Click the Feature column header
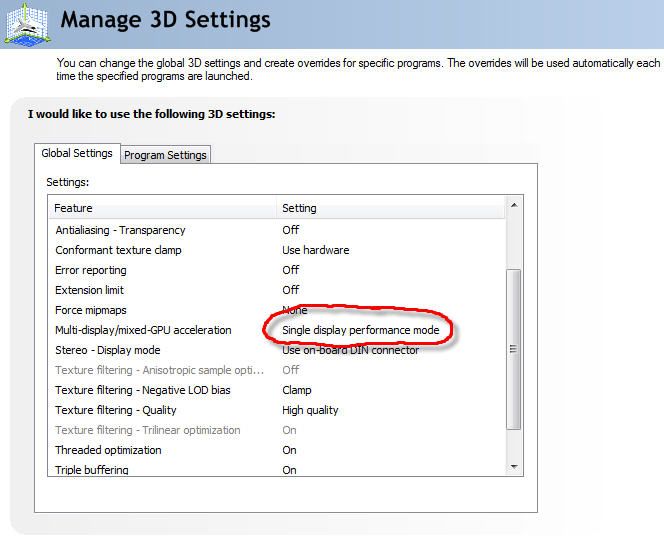 74,208
